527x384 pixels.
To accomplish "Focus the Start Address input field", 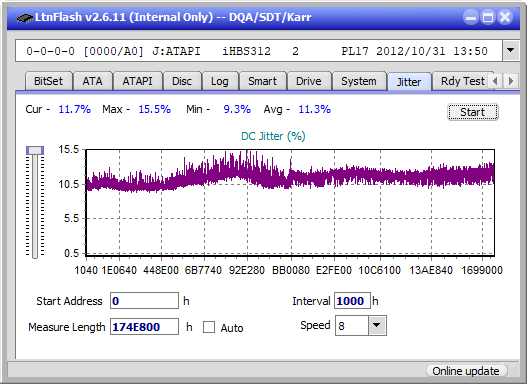I will (144, 301).
